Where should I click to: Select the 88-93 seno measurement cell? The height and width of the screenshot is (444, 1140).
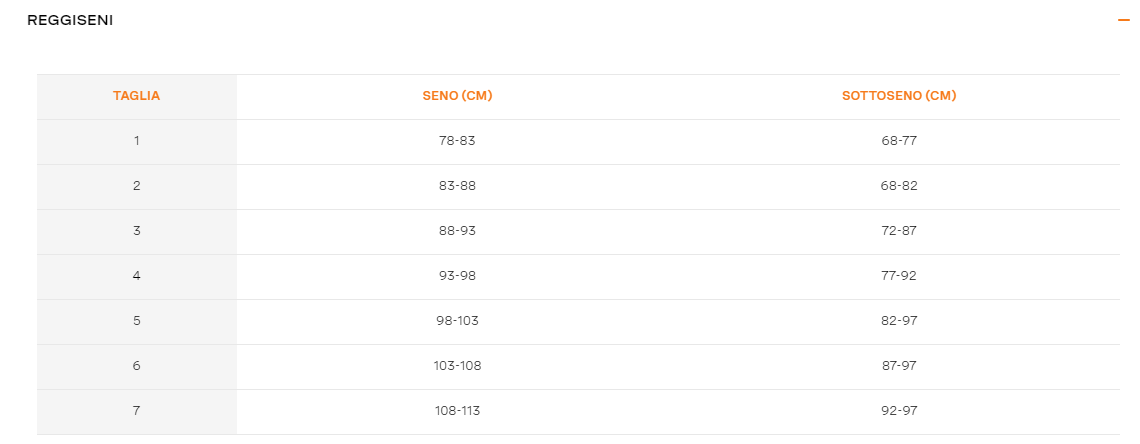(457, 231)
